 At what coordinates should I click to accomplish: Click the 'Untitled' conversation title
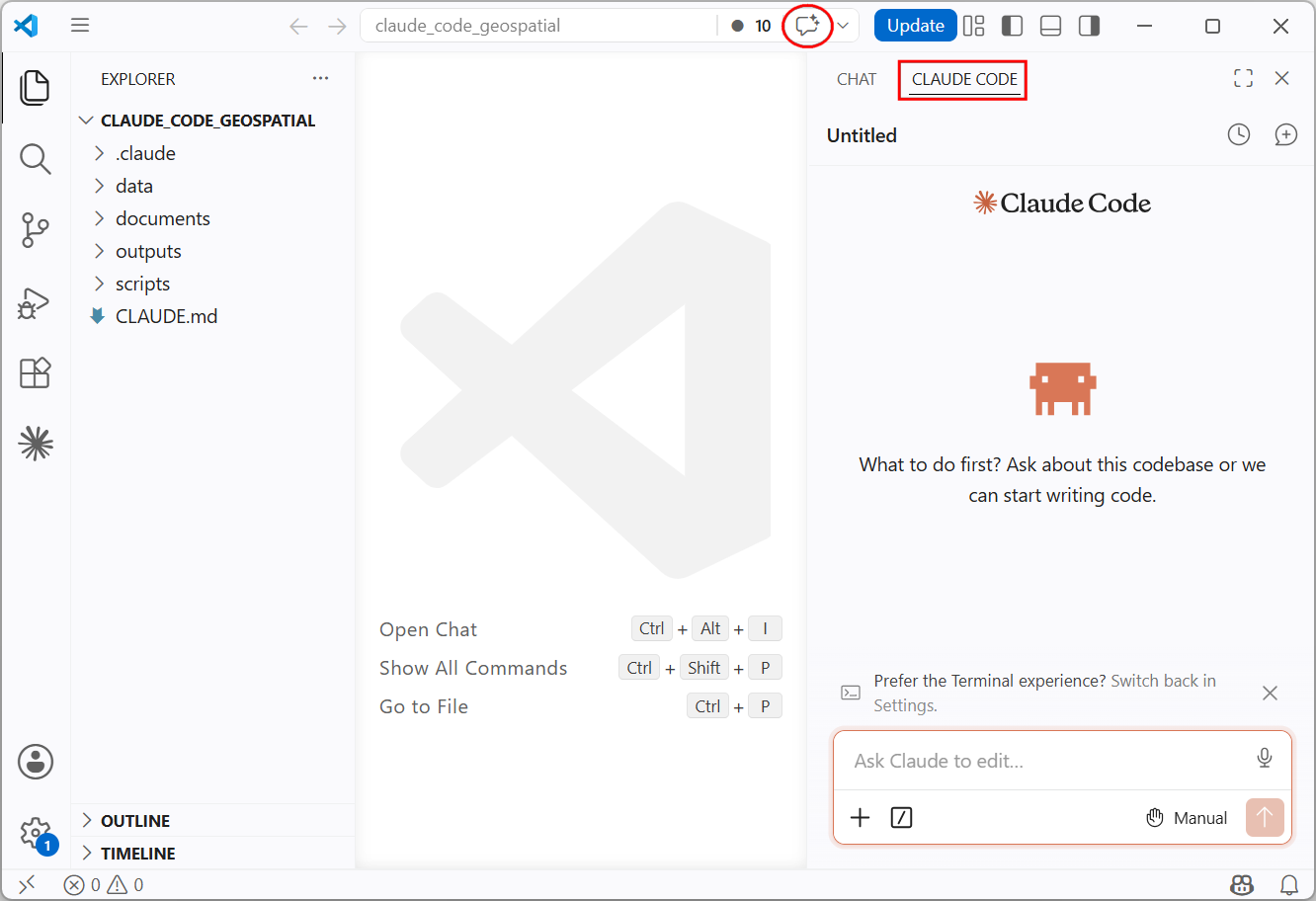tap(862, 135)
